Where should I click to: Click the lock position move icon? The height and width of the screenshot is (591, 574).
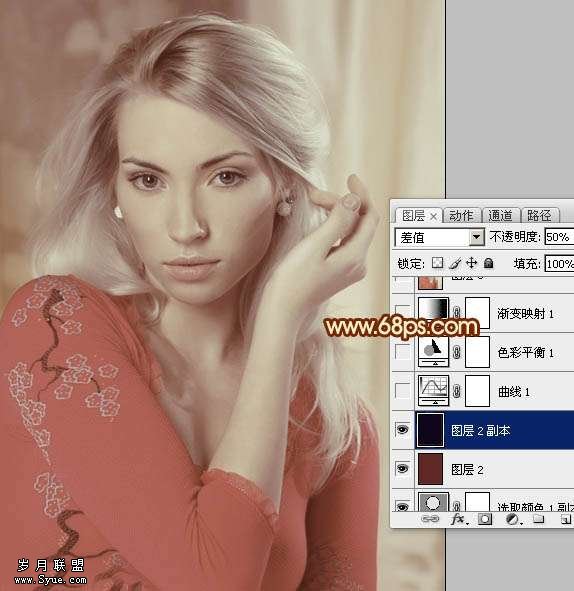pos(471,263)
